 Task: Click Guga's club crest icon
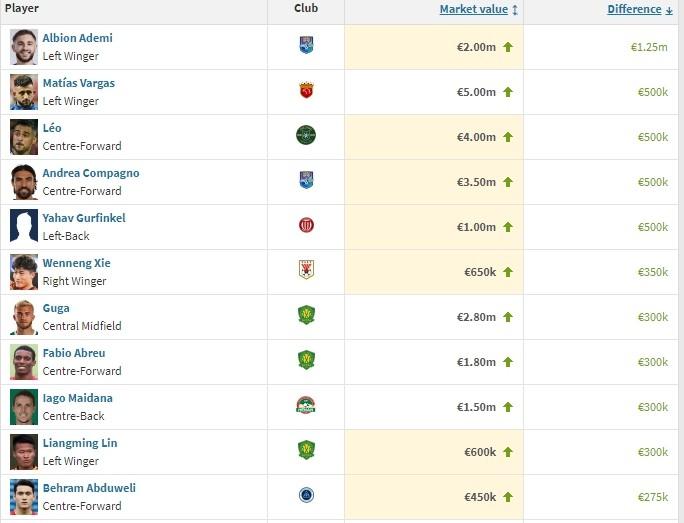[x=306, y=315]
